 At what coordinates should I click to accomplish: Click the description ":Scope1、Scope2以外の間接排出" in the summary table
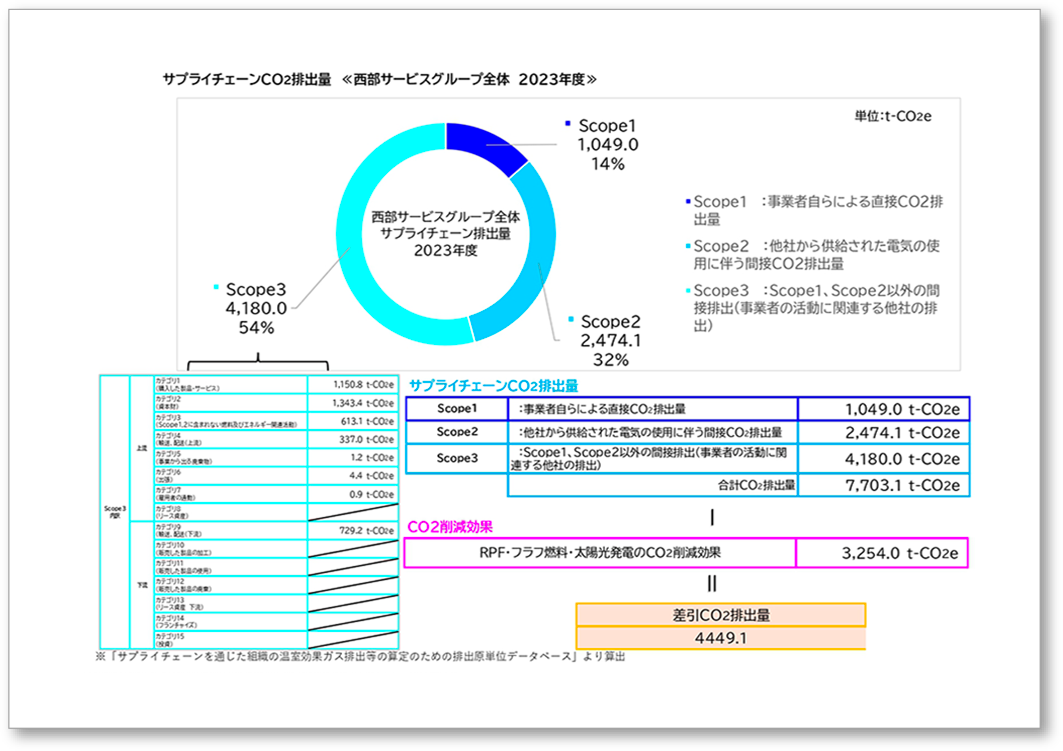coord(653,458)
